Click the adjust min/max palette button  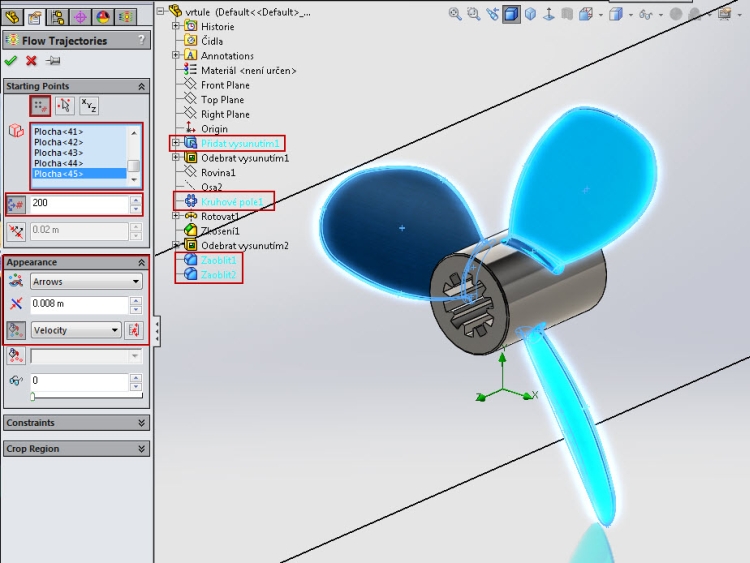click(x=134, y=330)
